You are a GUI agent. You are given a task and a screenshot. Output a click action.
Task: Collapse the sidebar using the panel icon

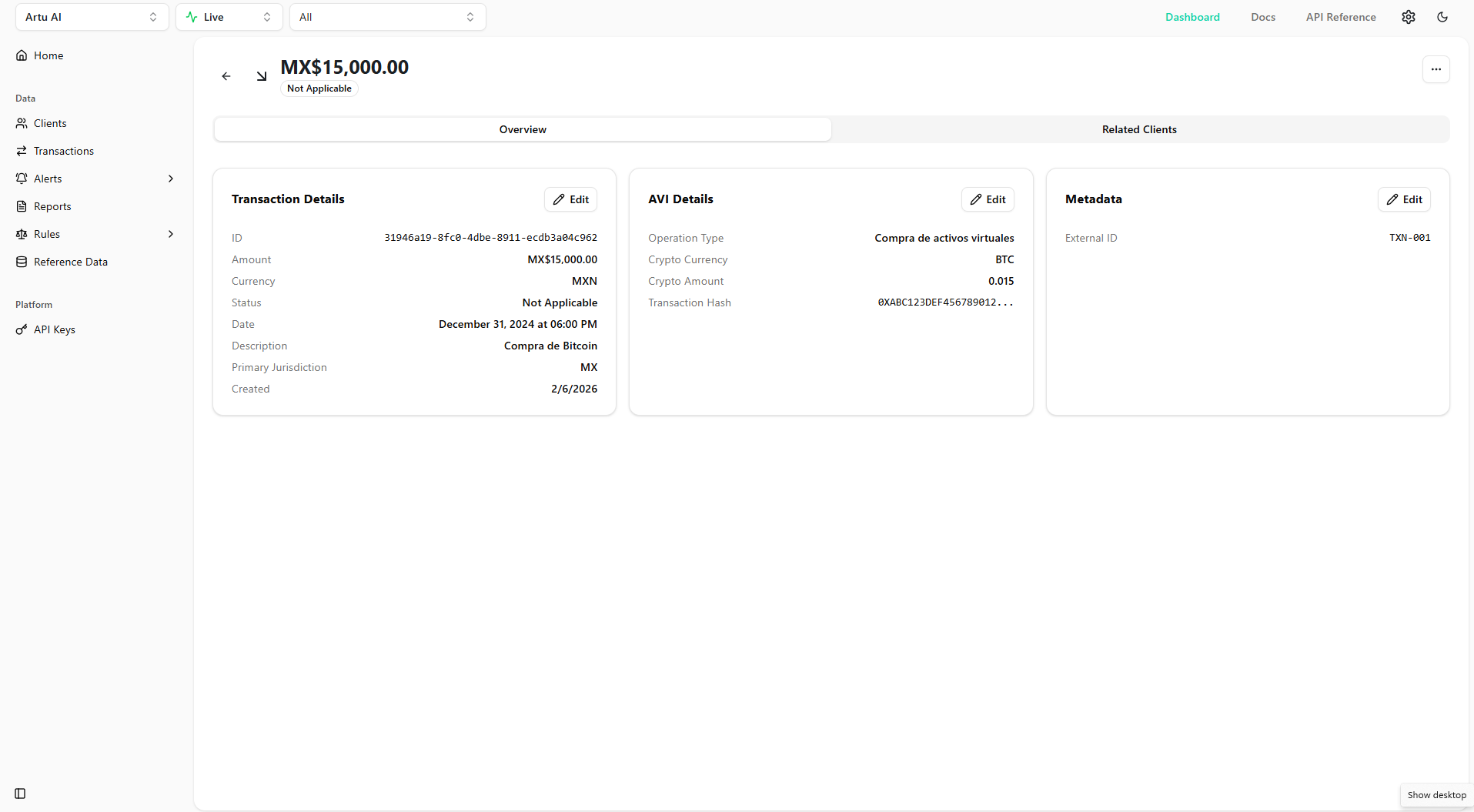click(x=20, y=794)
